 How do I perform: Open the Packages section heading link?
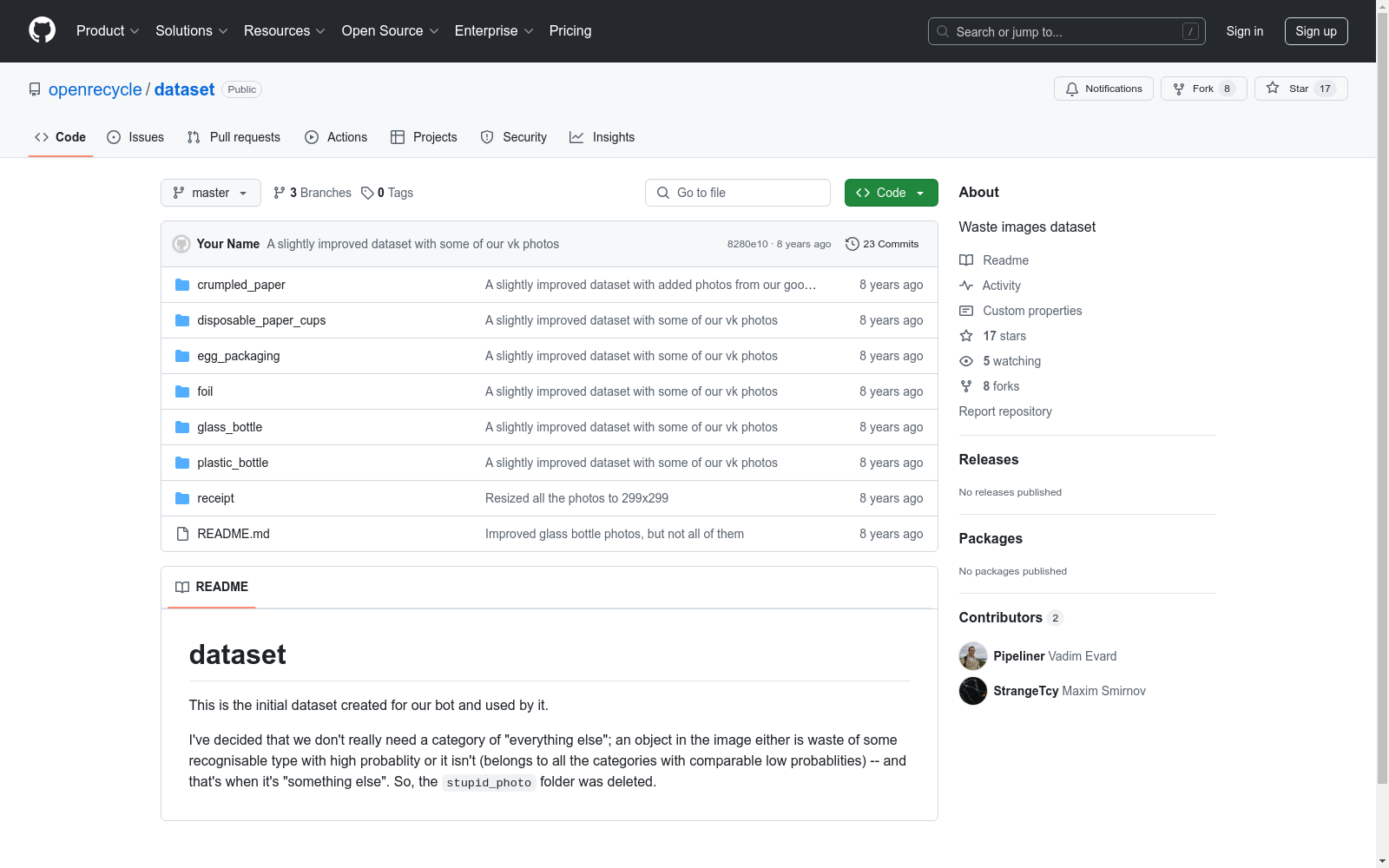click(991, 539)
